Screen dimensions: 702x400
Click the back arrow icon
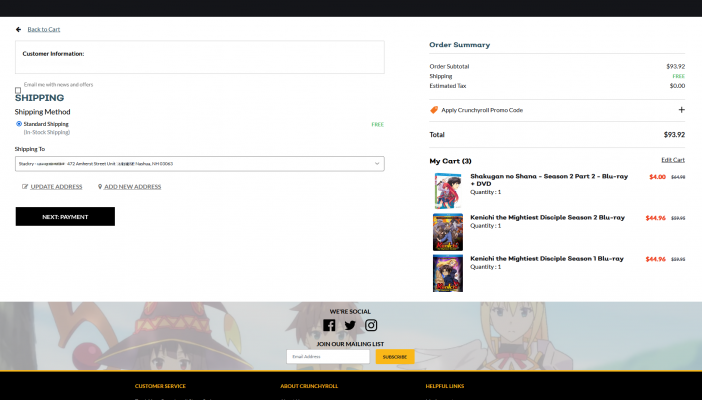[18, 29]
